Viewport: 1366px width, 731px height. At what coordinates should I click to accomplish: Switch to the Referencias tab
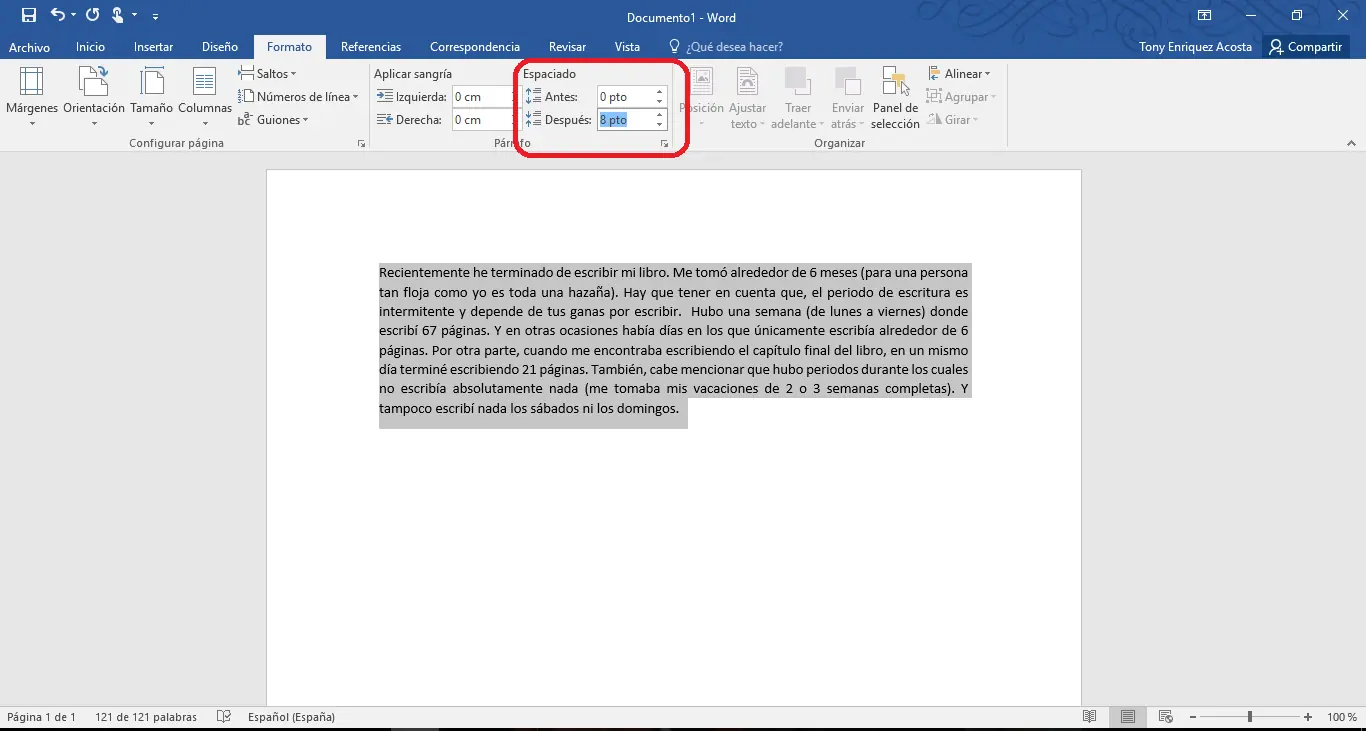pos(371,47)
